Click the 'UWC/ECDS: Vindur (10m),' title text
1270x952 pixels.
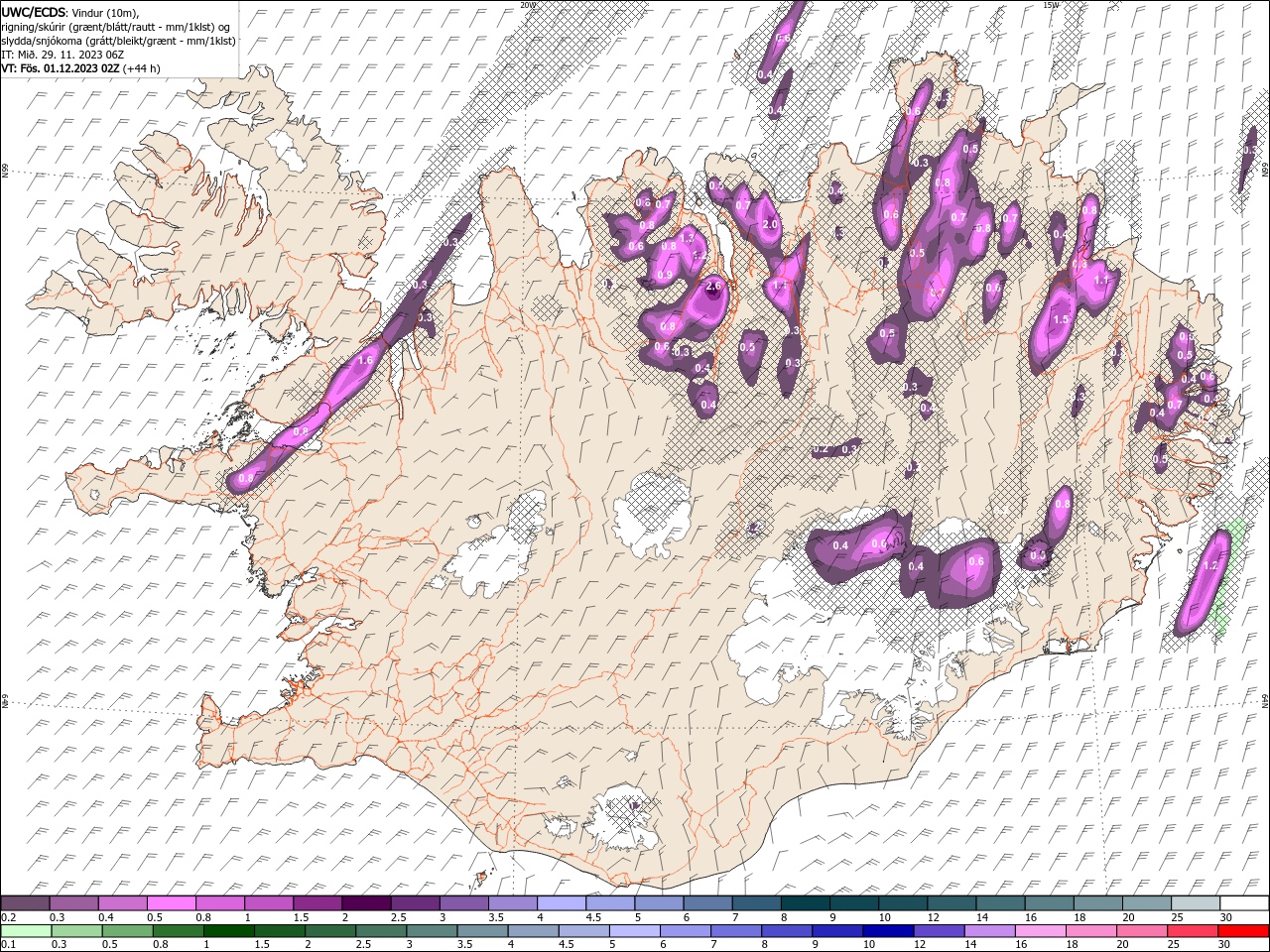pos(69,11)
